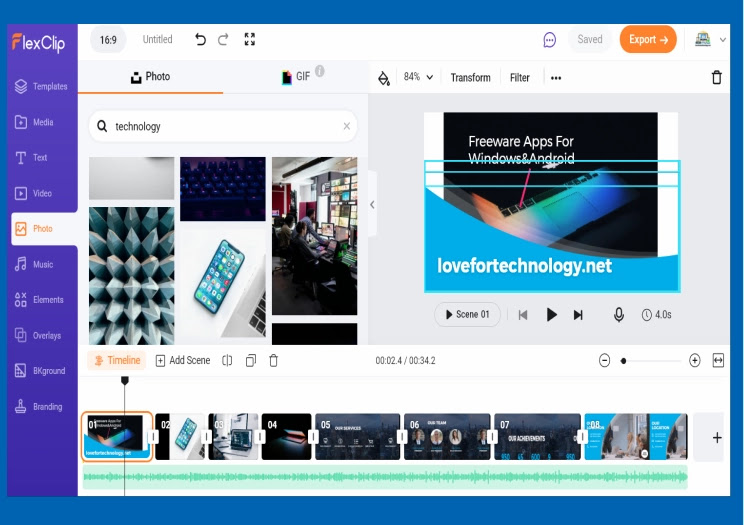Click the technology search field
Screen dimensions: 744x525
click(x=223, y=126)
